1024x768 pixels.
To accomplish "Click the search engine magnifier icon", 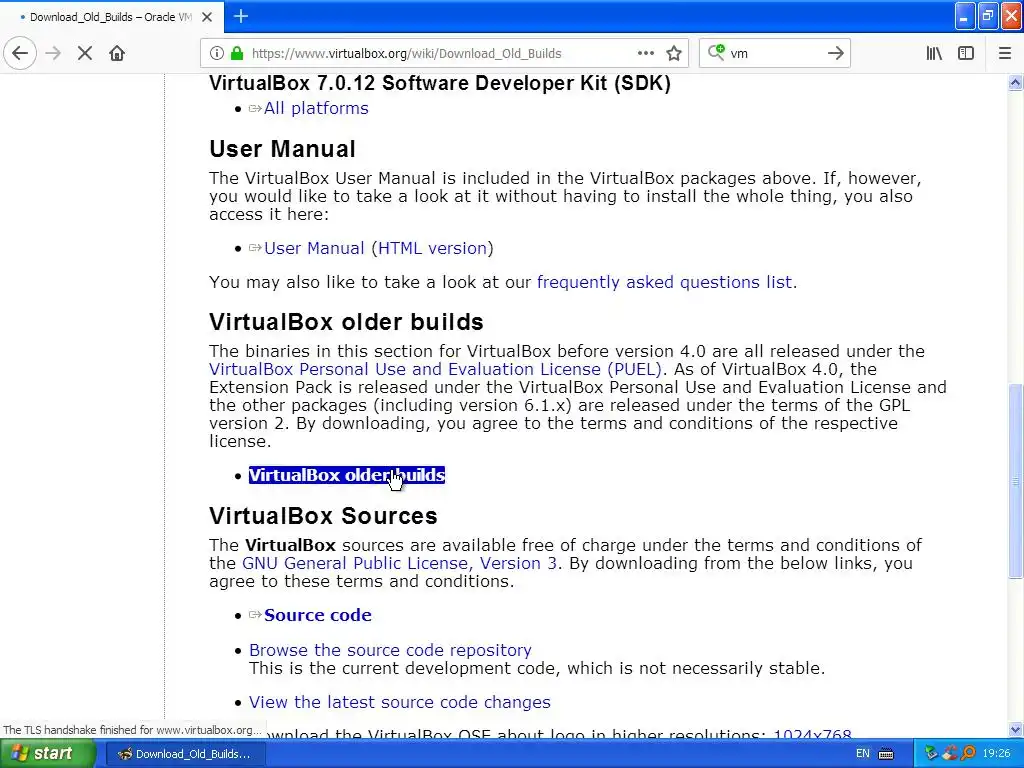I will [x=716, y=52].
